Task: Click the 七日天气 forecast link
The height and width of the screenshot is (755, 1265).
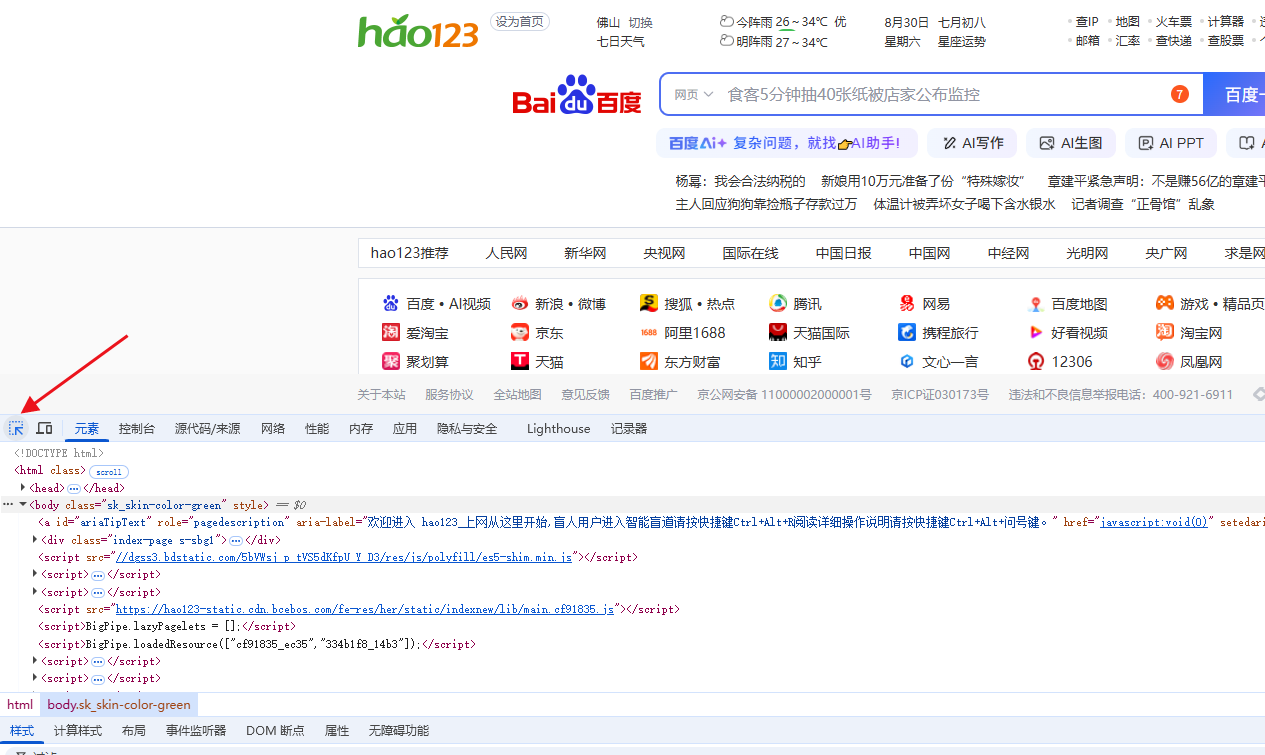Action: (x=621, y=42)
